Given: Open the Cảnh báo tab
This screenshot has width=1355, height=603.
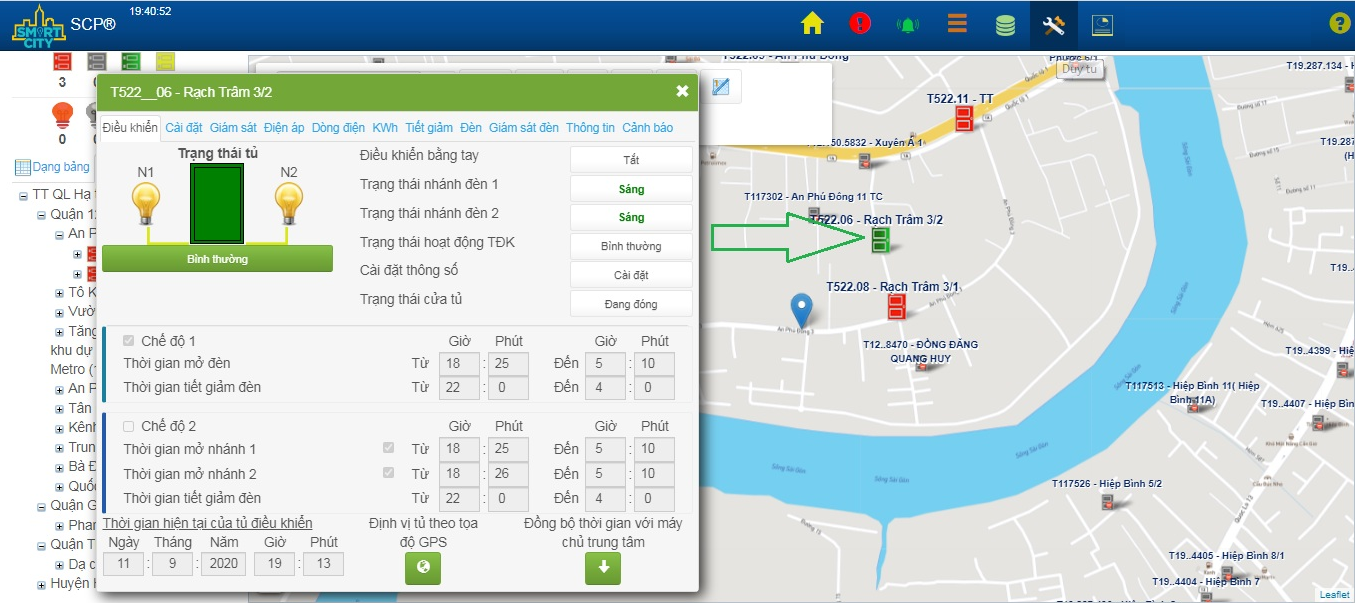Looking at the screenshot, I should pyautogui.click(x=647, y=128).
